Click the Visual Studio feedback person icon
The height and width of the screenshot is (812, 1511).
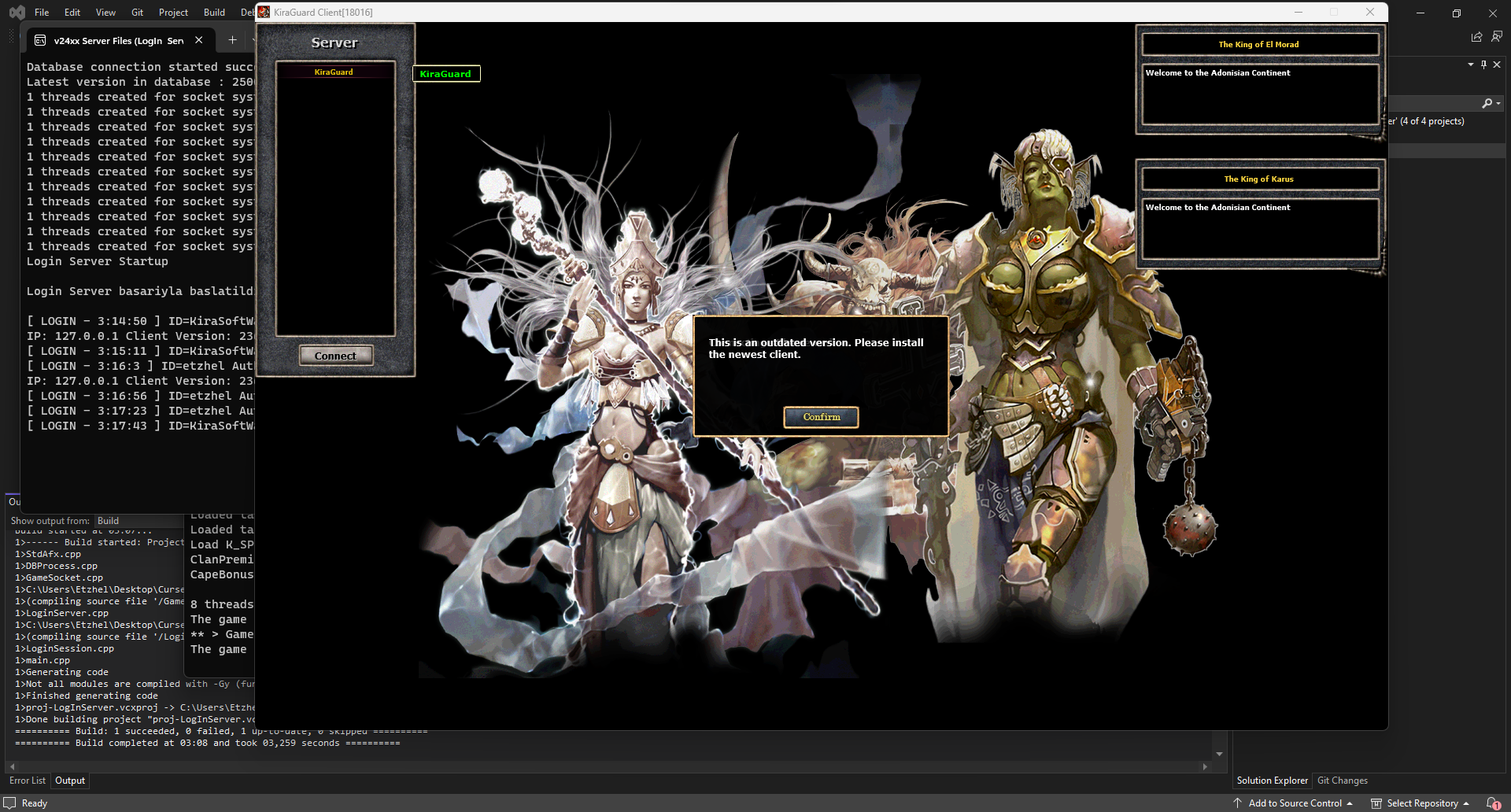[x=1497, y=37]
